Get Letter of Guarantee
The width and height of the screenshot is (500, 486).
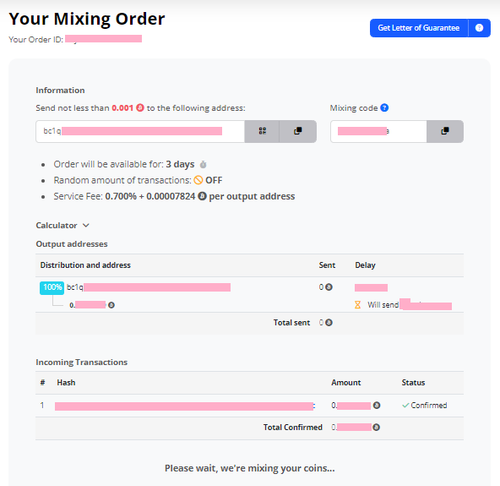[x=419, y=28]
